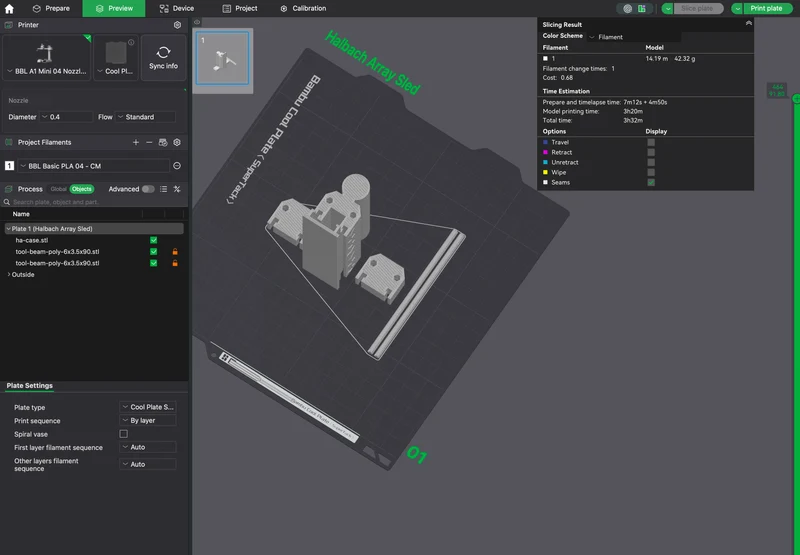
Task: Click the Sync info button
Action: coord(163,58)
